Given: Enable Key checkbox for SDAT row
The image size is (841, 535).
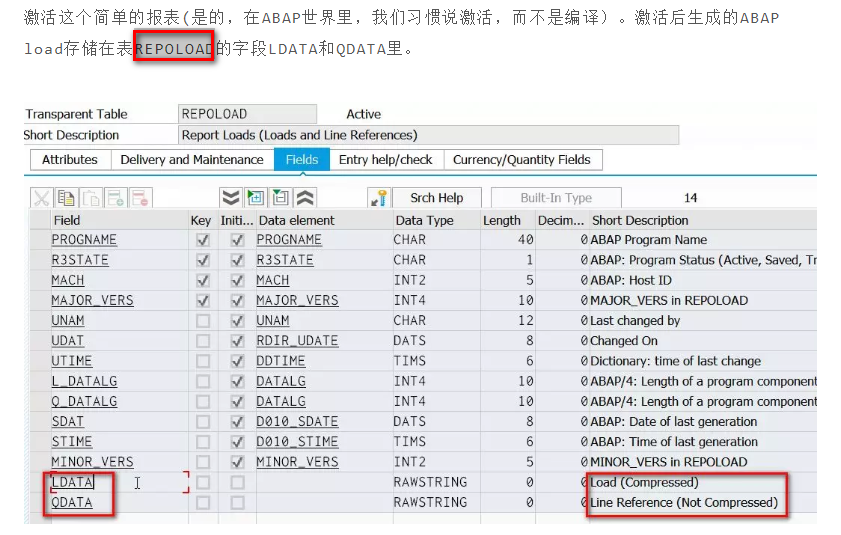Looking at the screenshot, I should [203, 422].
